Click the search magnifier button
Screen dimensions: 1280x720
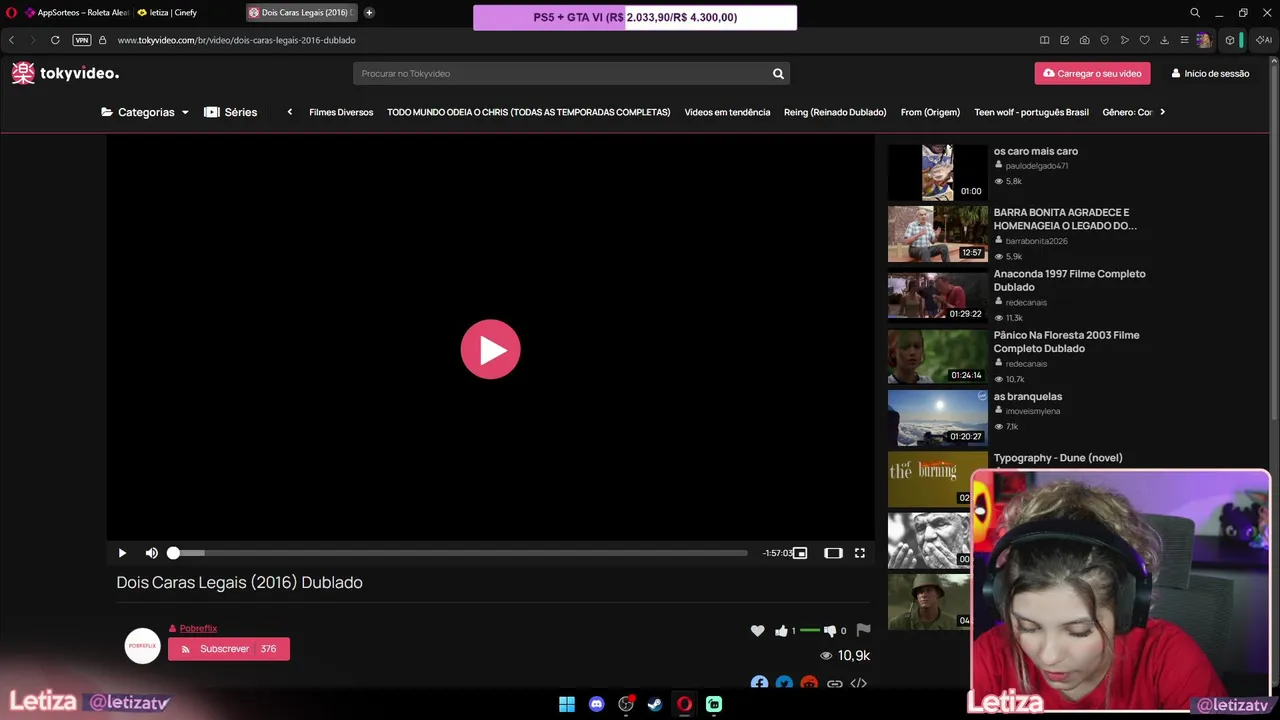pos(778,73)
